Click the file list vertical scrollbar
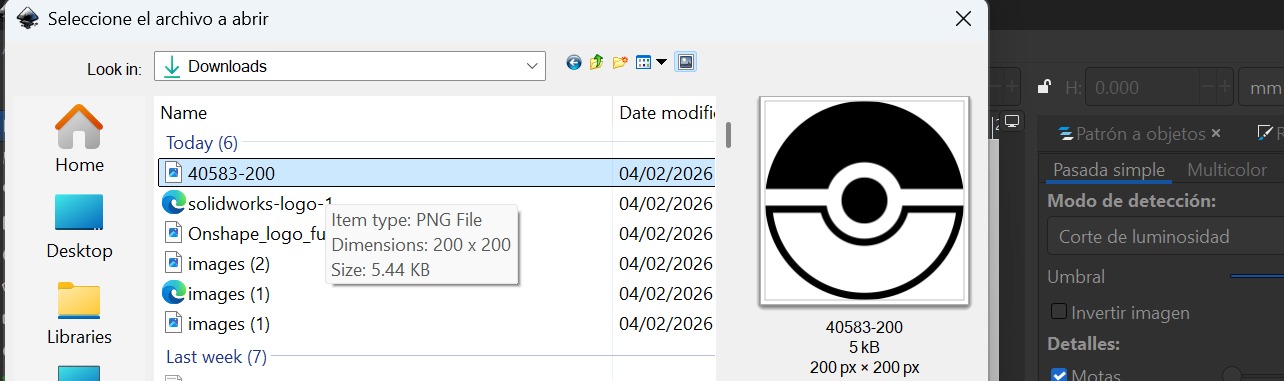 point(729,134)
